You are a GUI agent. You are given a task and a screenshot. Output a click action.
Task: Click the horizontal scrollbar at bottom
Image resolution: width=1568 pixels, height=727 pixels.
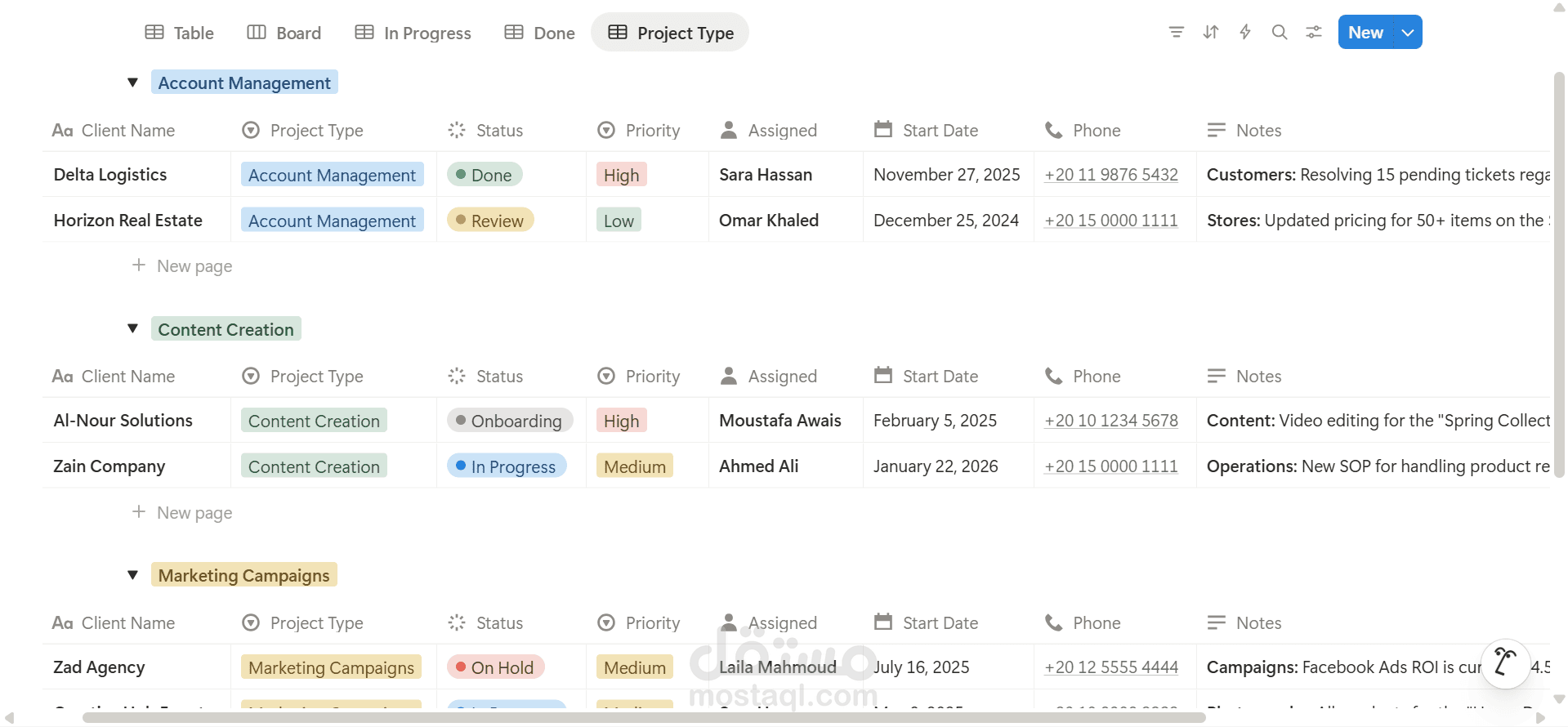[x=644, y=718]
